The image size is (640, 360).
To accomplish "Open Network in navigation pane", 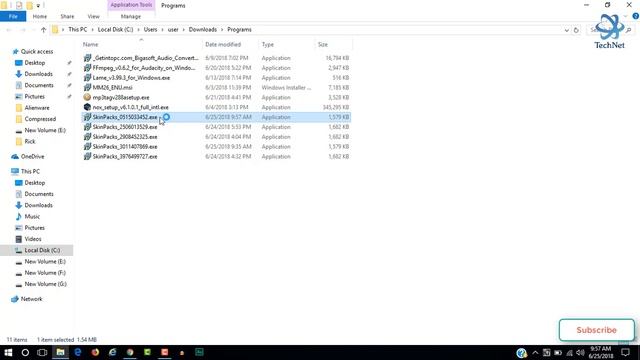I will pyautogui.click(x=31, y=299).
